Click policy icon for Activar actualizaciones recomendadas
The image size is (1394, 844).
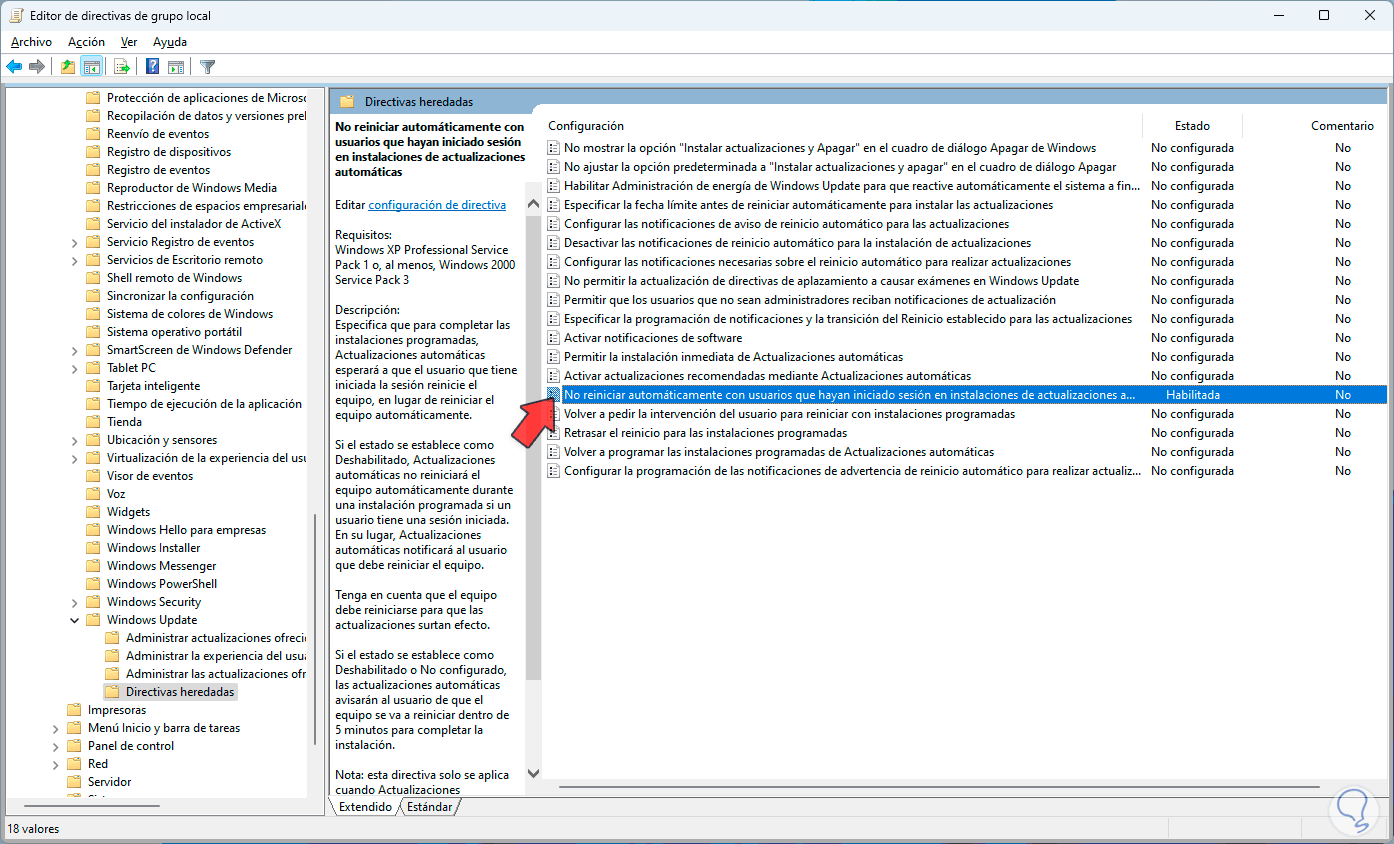555,376
